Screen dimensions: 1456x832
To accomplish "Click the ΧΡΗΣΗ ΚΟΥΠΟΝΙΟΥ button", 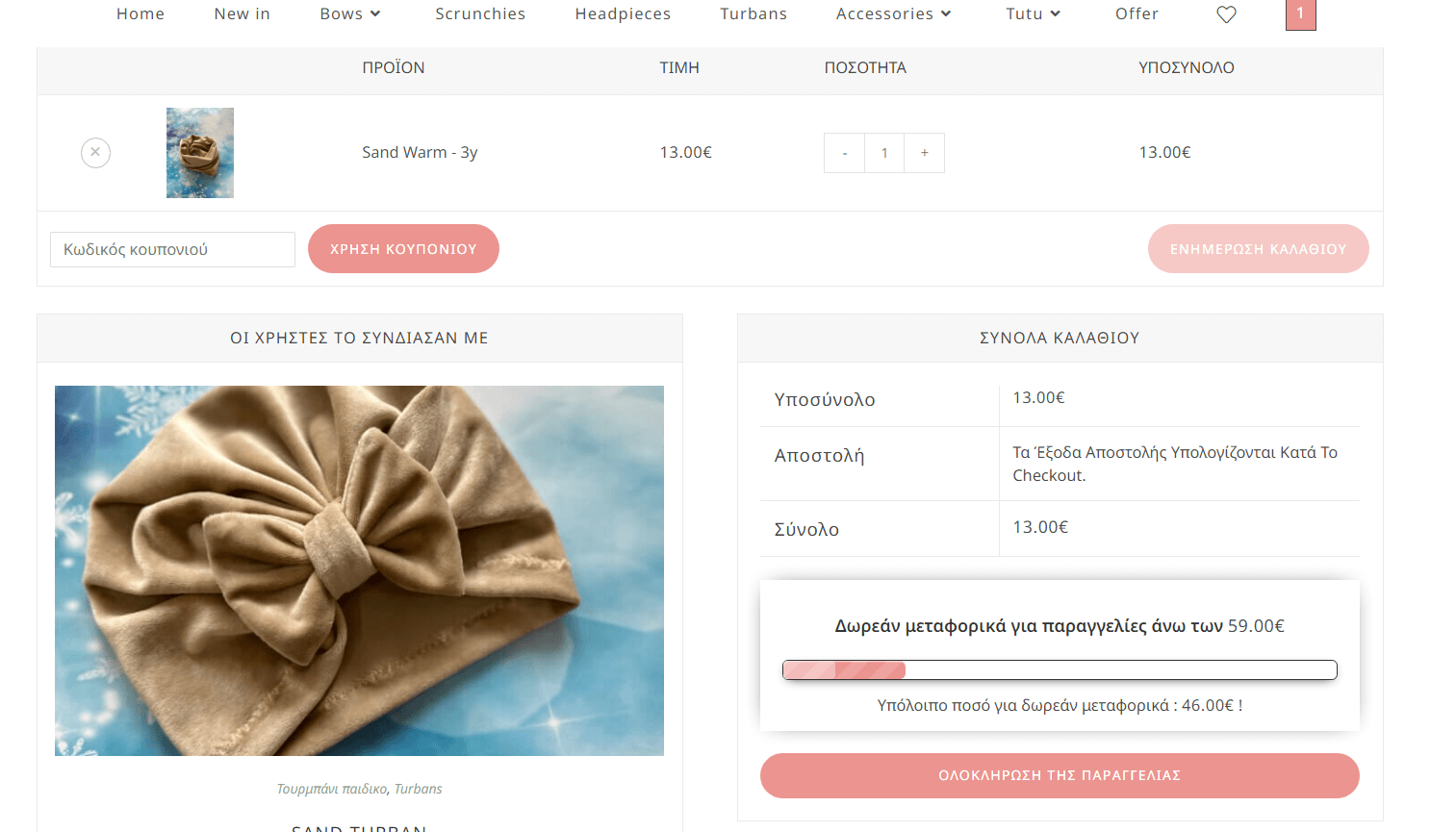I will 403,248.
